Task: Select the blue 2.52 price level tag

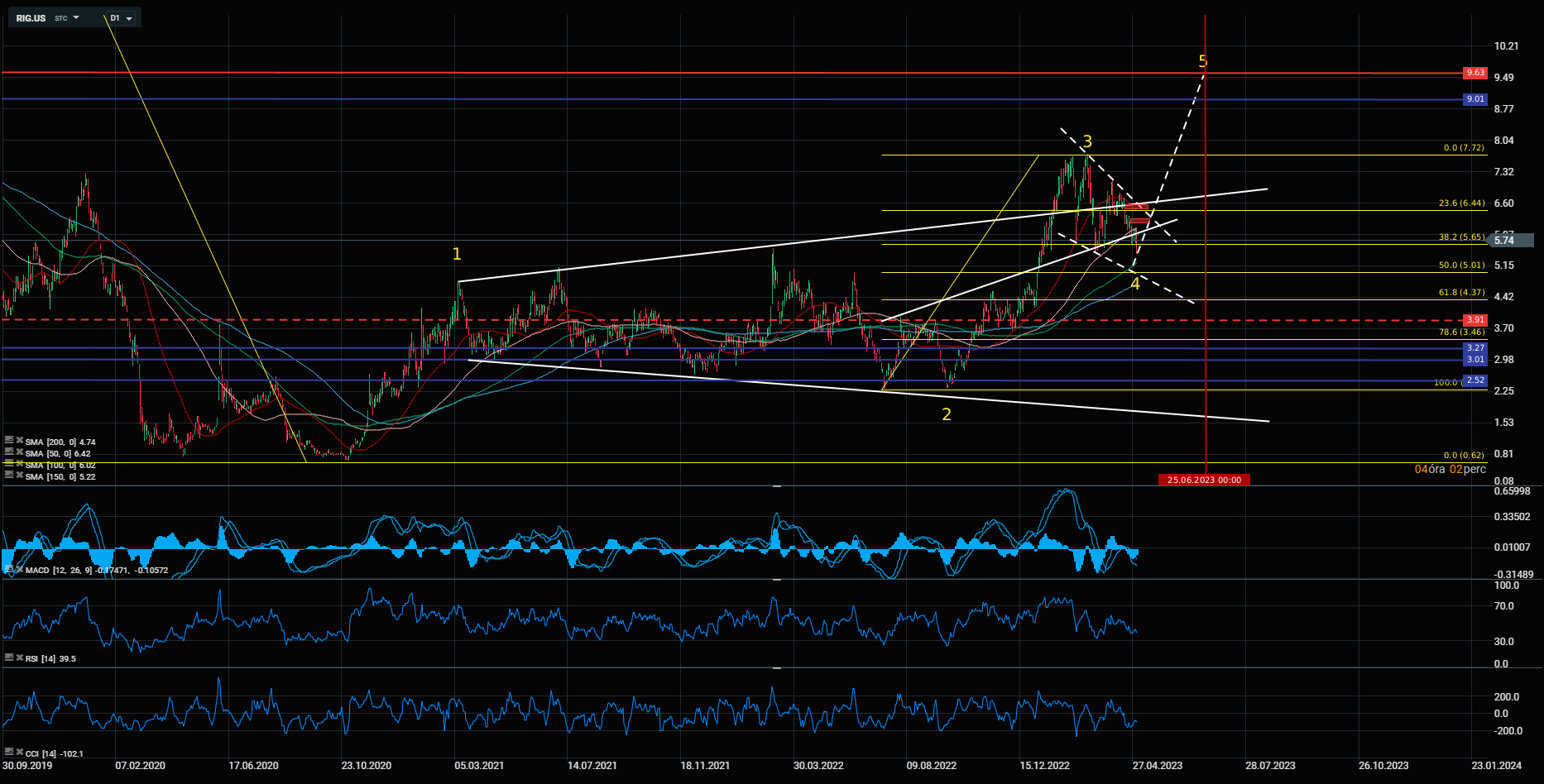Action: 1474,380
